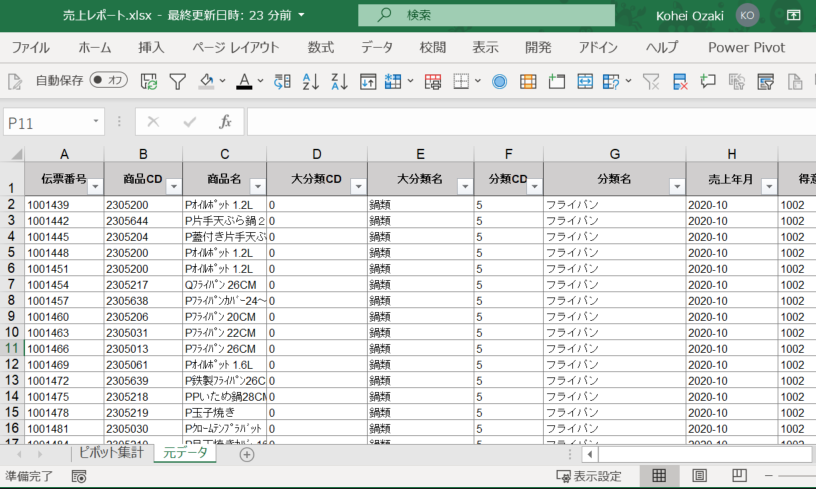Click the blue column width fit icon
The width and height of the screenshot is (816, 489).
pyautogui.click(x=585, y=81)
